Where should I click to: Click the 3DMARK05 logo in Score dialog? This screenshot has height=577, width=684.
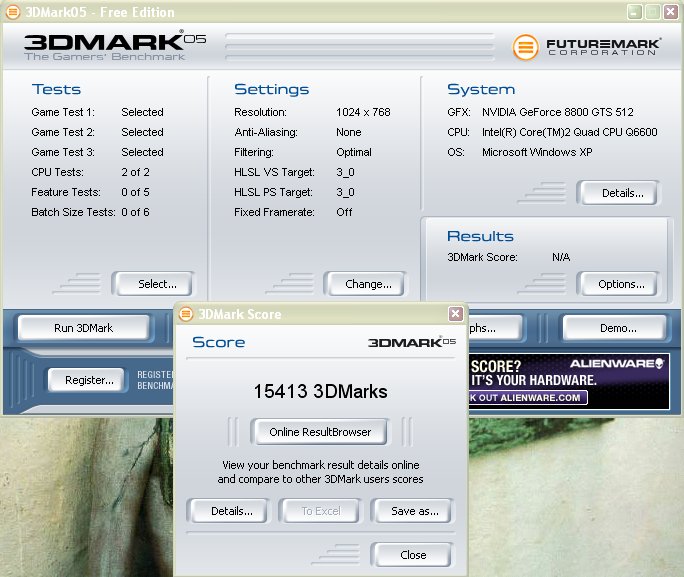[411, 342]
